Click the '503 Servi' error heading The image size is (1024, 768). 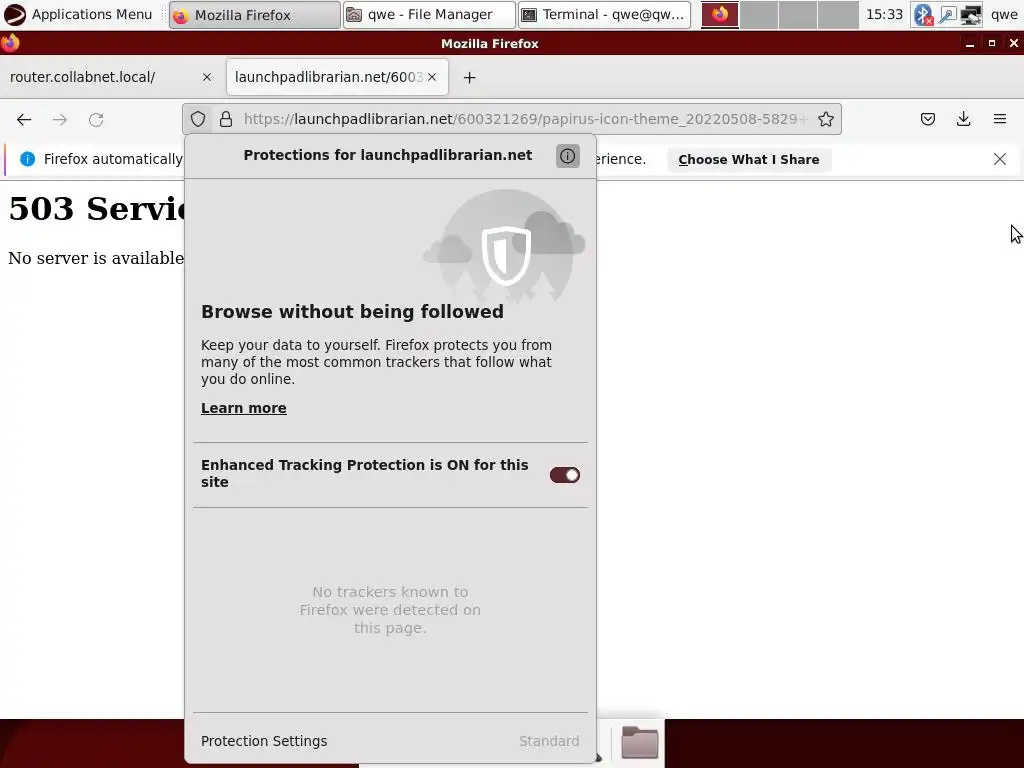tap(97, 209)
